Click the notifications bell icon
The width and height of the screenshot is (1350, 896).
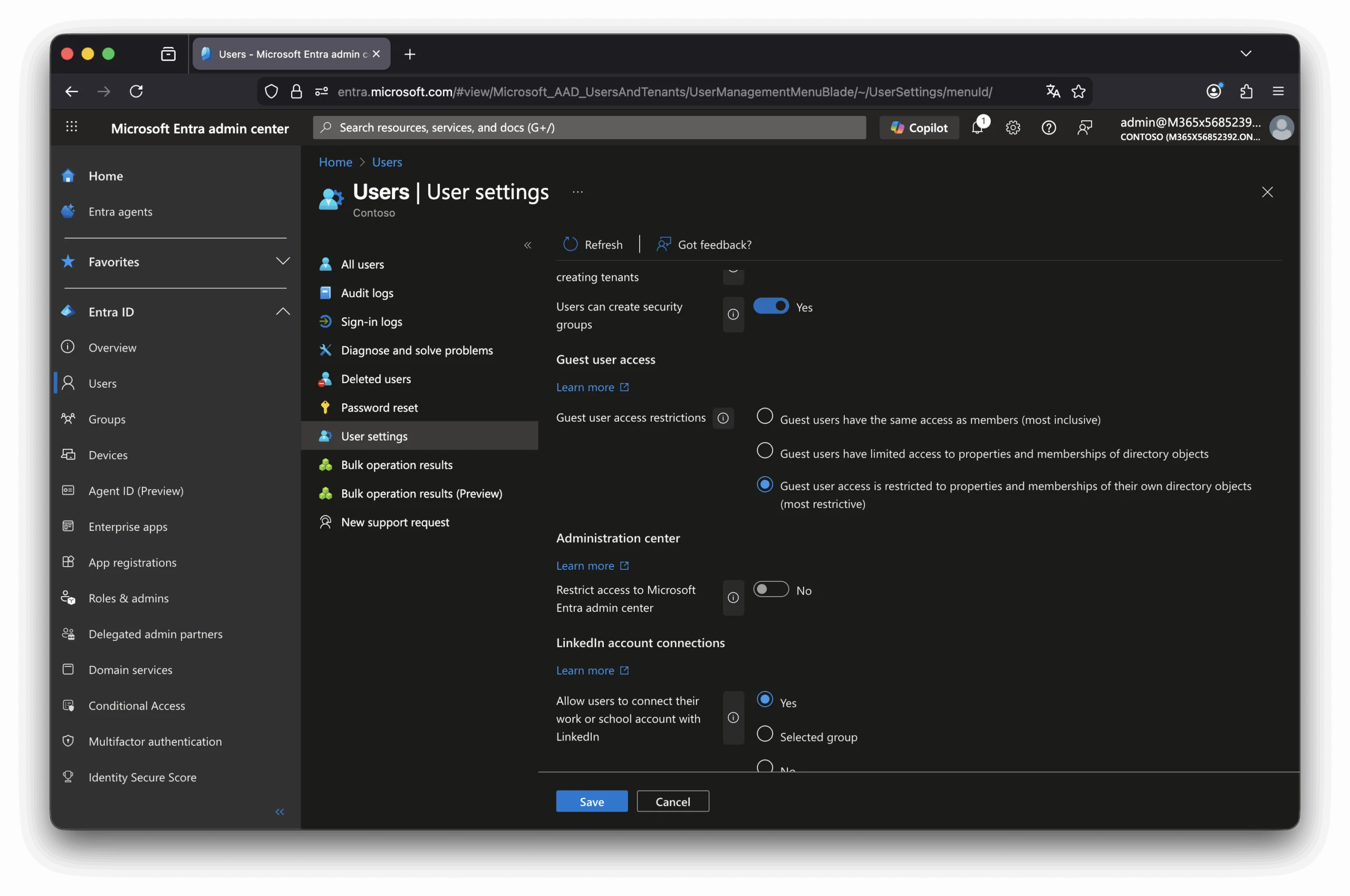coord(977,128)
